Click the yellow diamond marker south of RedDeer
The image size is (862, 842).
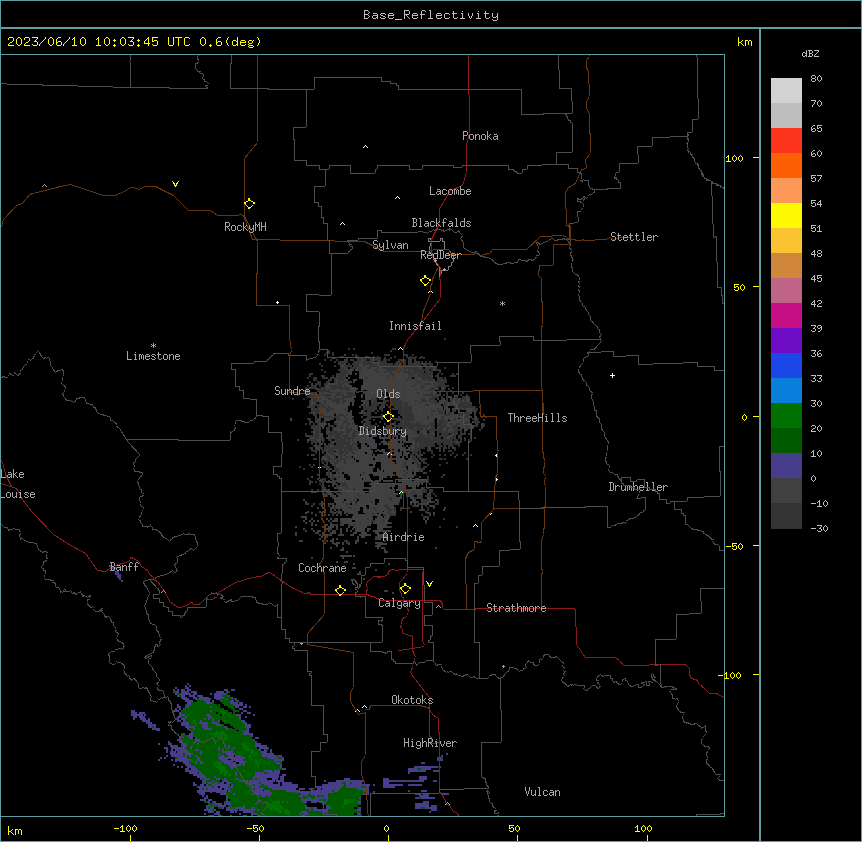click(x=425, y=281)
